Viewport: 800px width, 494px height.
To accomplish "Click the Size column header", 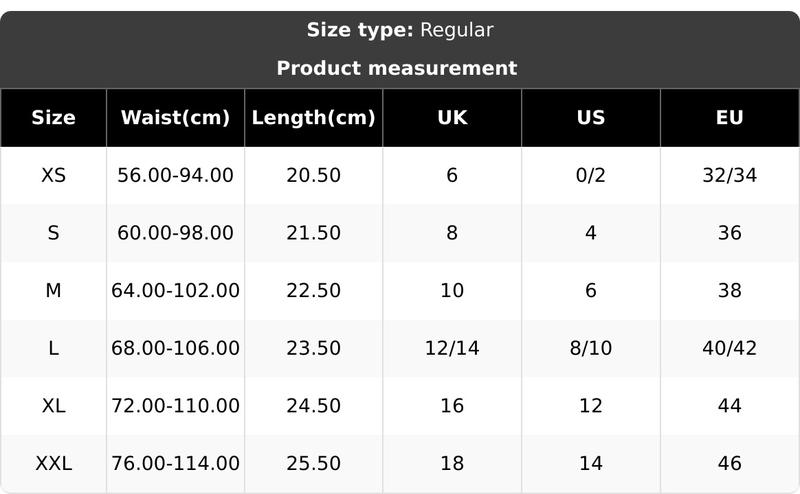I will pos(53,117).
